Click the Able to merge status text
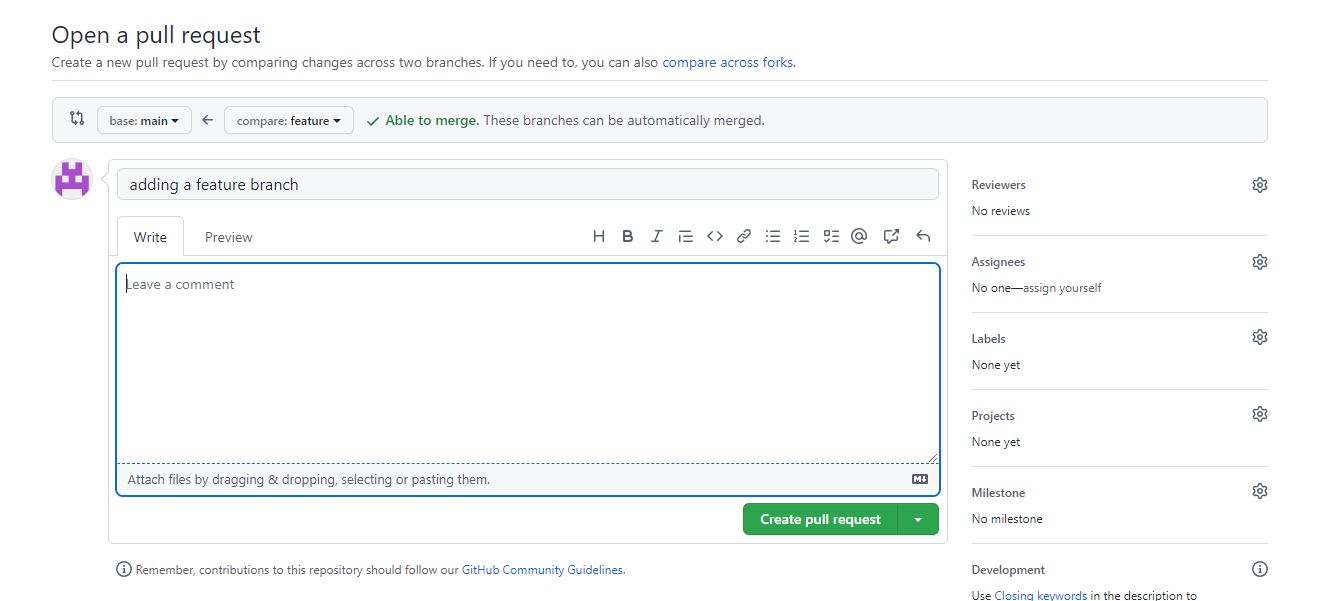 coord(431,120)
